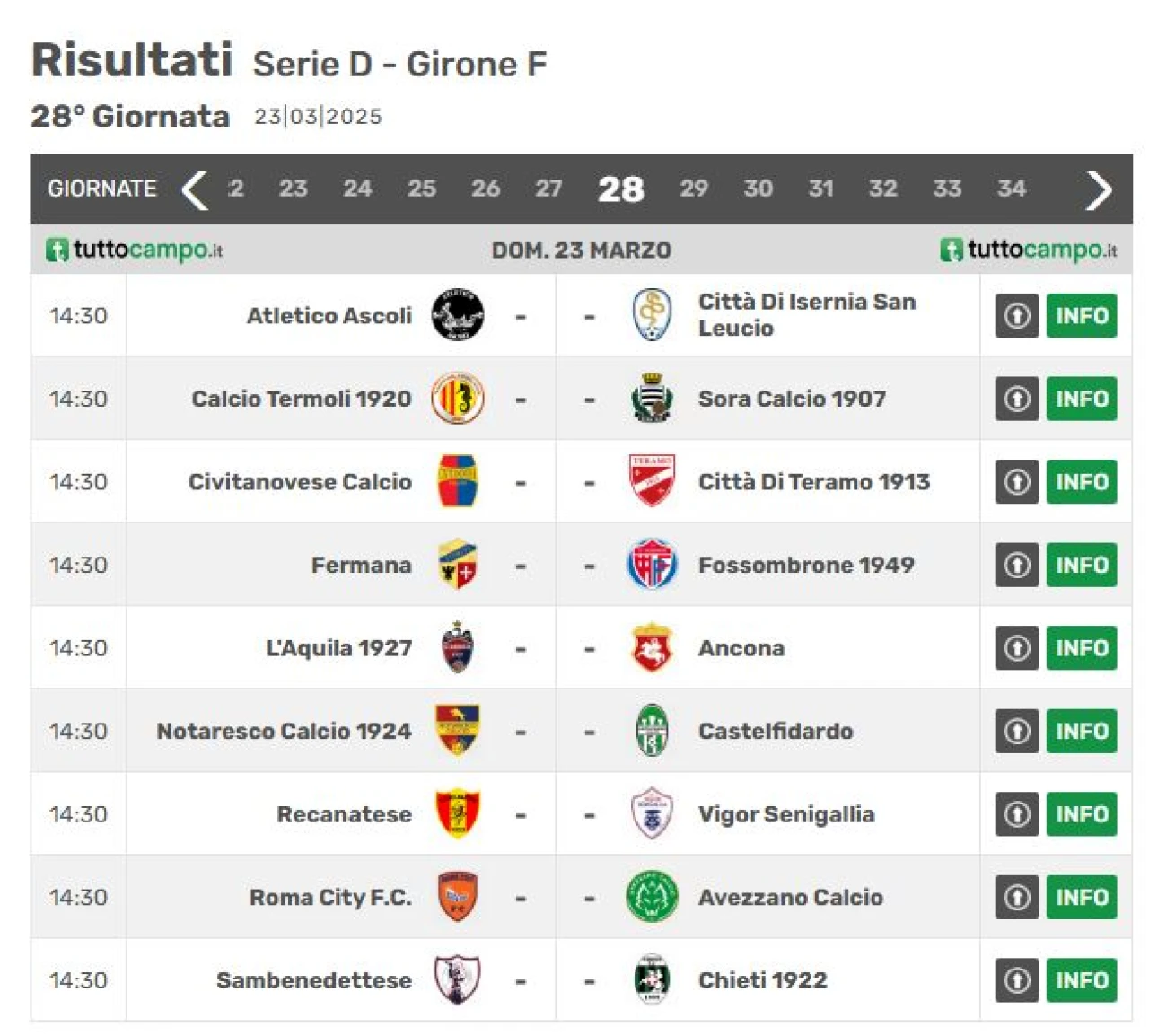Click the Sora Calcio 1907 crest
The image size is (1149, 1036).
[x=652, y=398]
